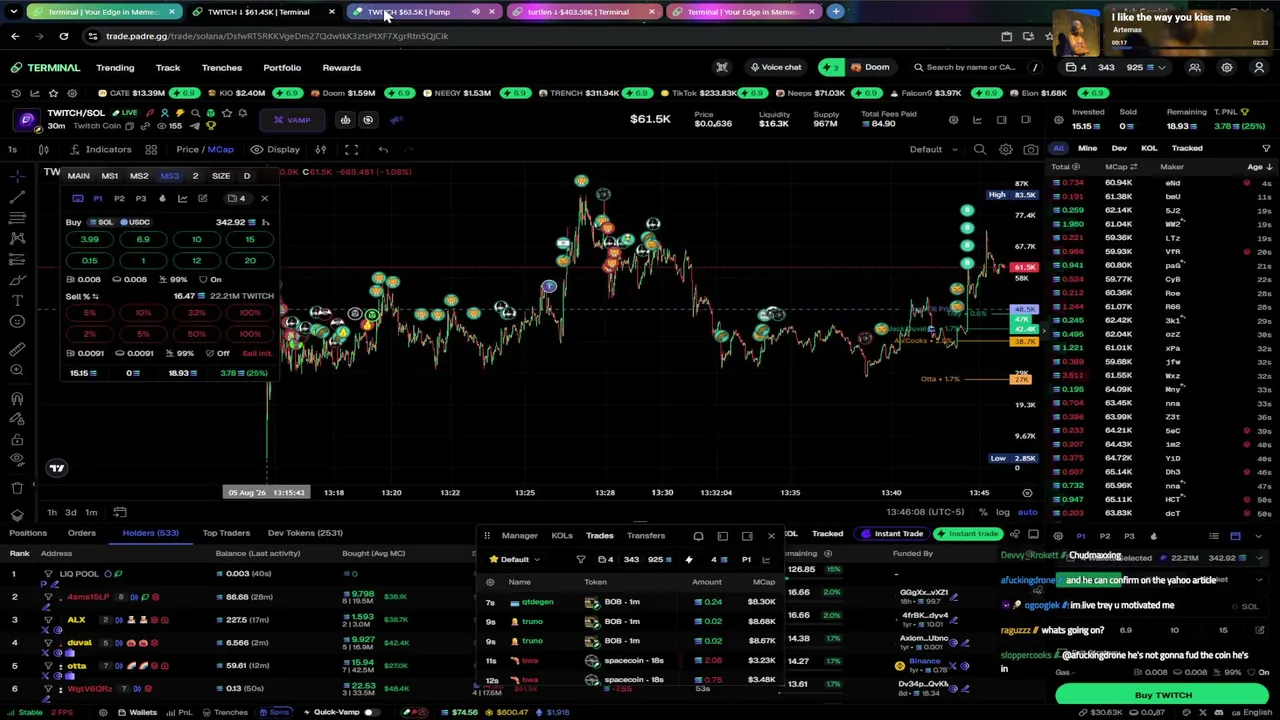The image size is (1280, 720).
Task: Toggle the sell protection Off setting
Action: click(217, 353)
